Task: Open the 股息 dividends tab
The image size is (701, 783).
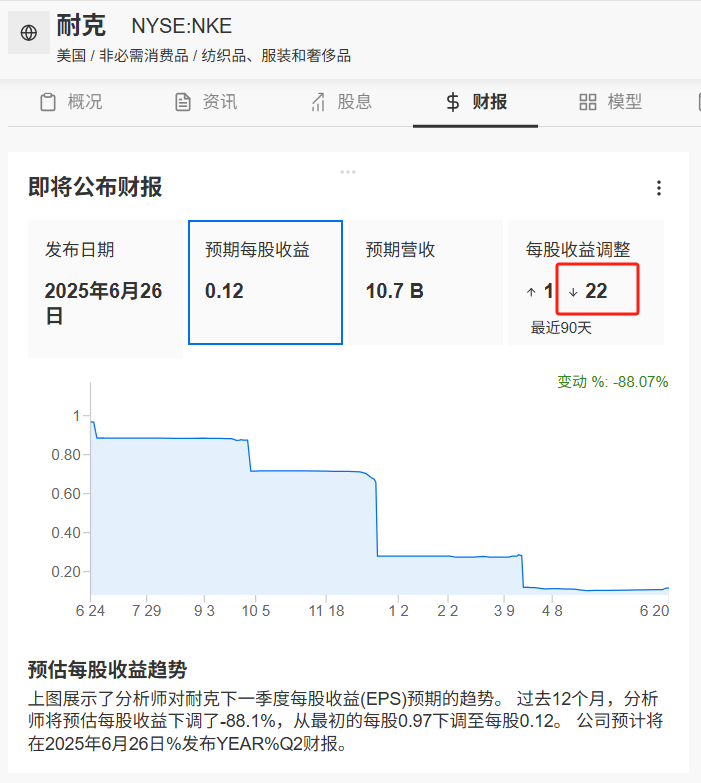Action: click(x=342, y=102)
